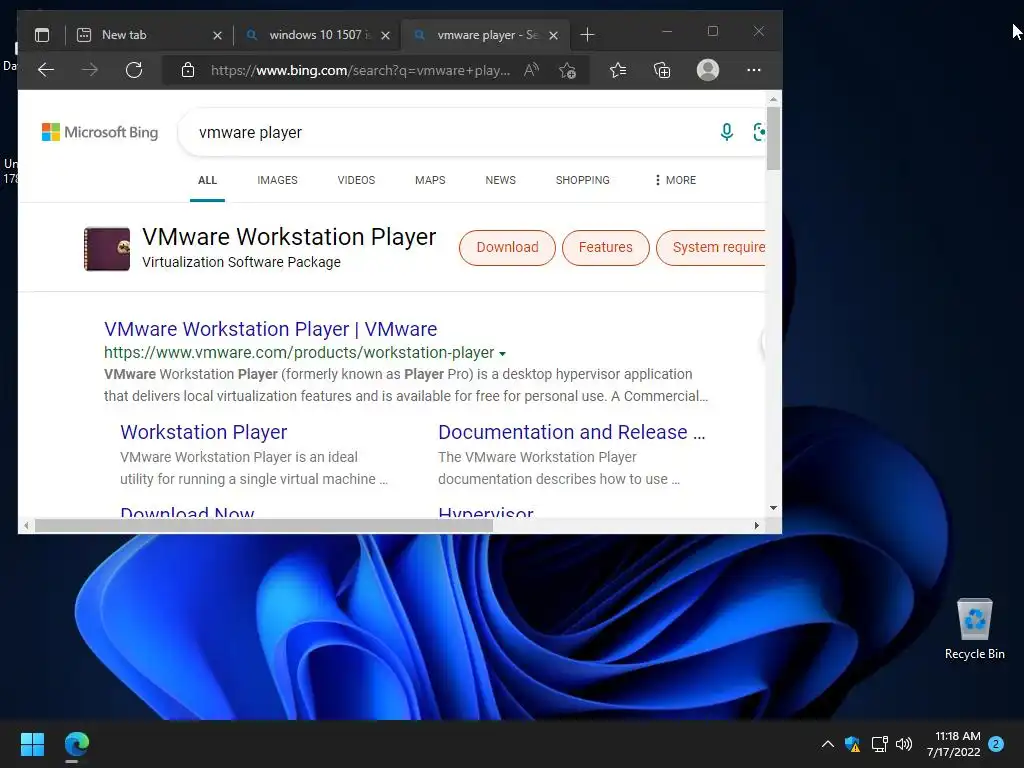Add this page to favorites star icon
Screen dimensions: 1024x768
(x=568, y=70)
